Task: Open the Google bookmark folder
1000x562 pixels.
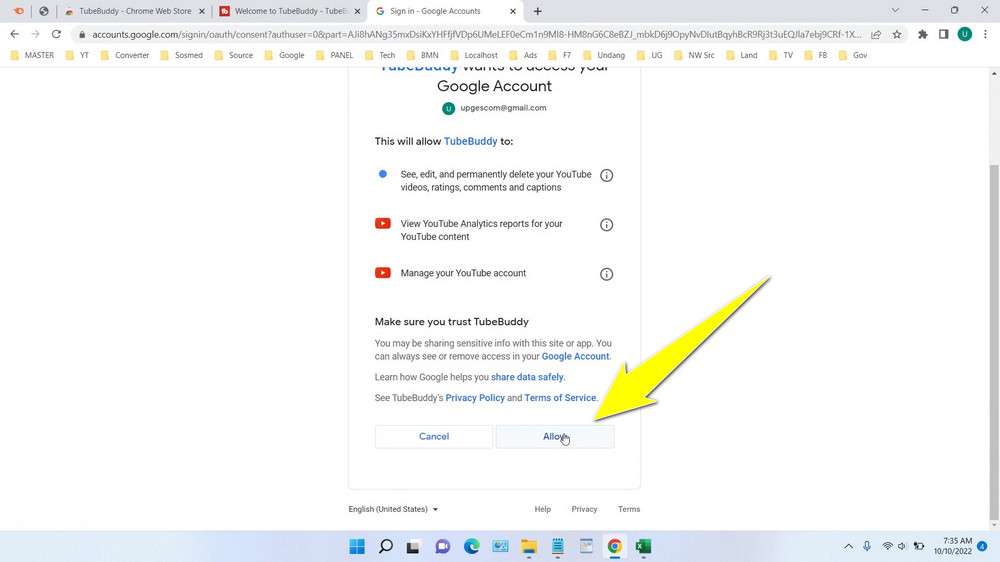Action: click(x=284, y=55)
